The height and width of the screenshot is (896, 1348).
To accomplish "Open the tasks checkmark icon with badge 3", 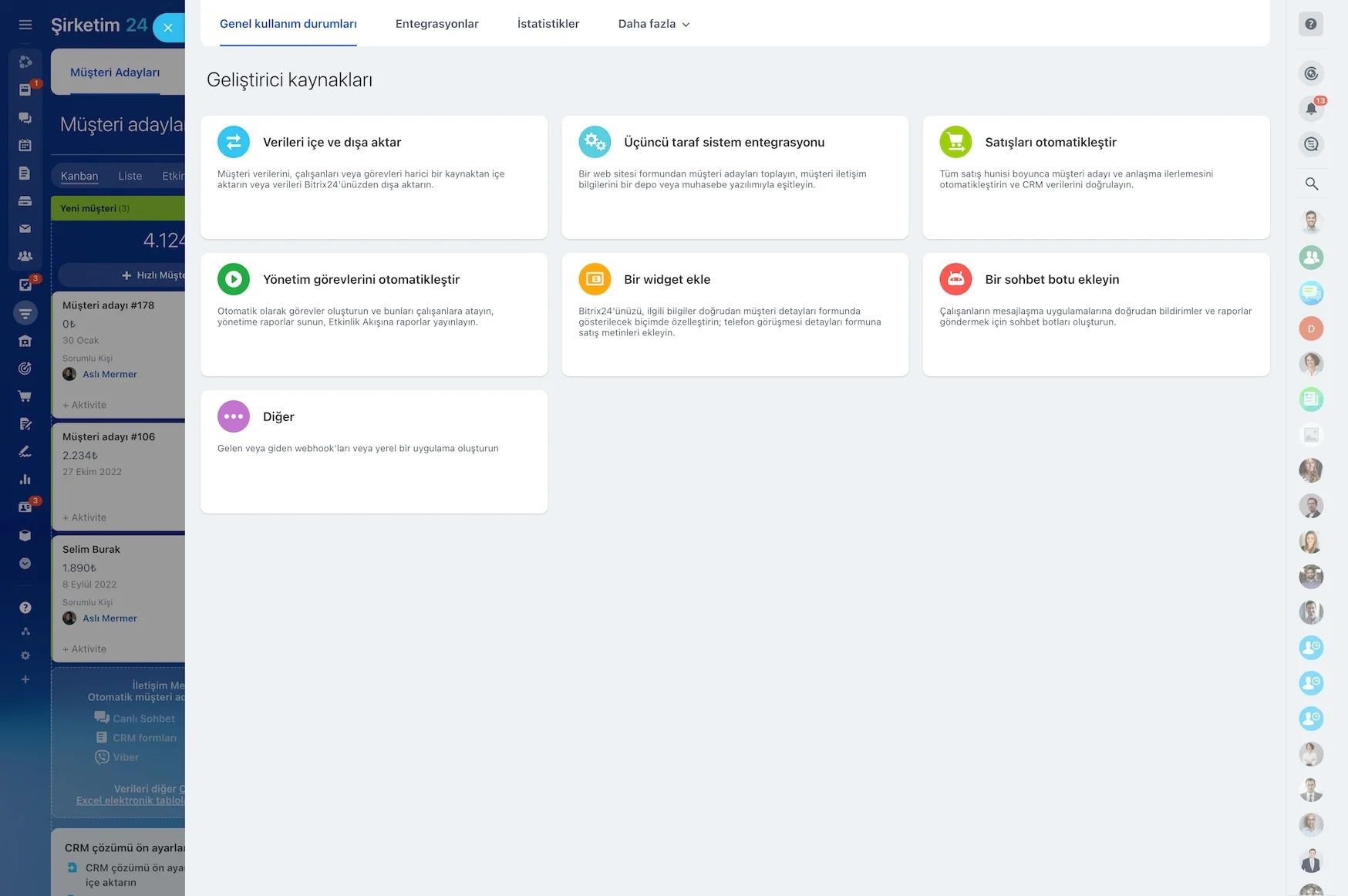I will tap(25, 285).
